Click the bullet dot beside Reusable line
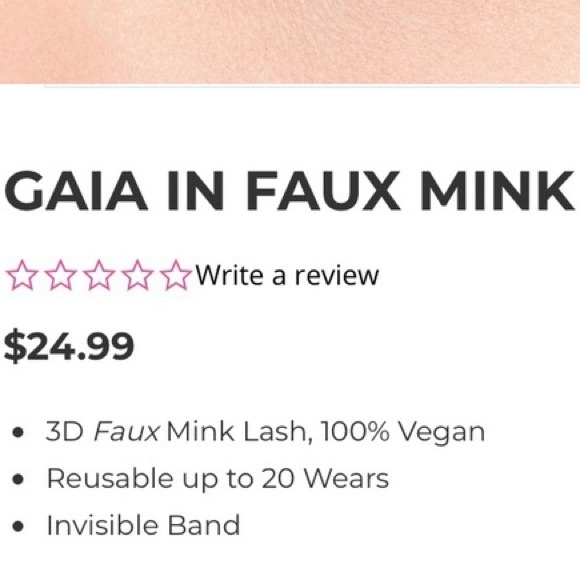 coord(18,479)
